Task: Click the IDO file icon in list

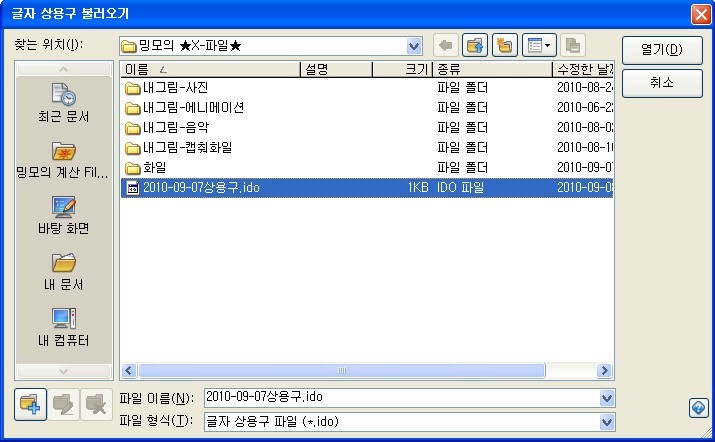Action: (x=133, y=188)
